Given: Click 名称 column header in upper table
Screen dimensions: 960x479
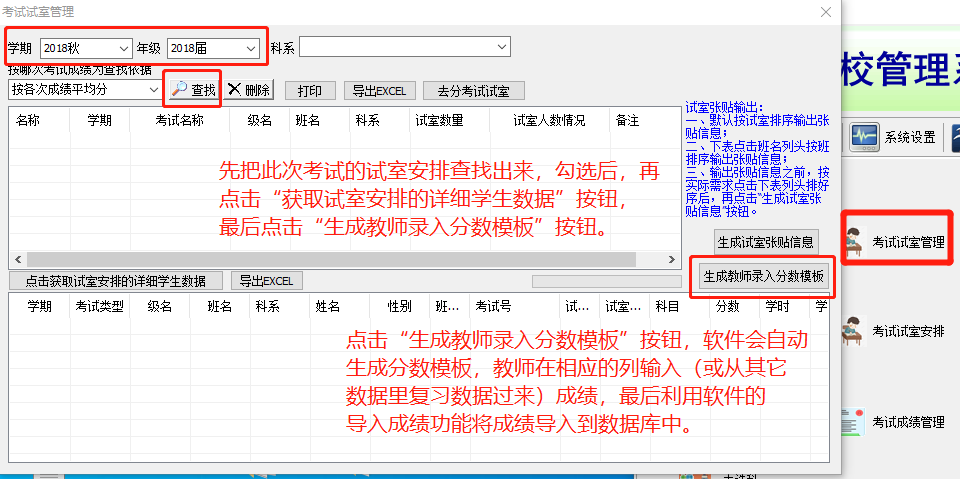Looking at the screenshot, I should pyautogui.click(x=40, y=121).
